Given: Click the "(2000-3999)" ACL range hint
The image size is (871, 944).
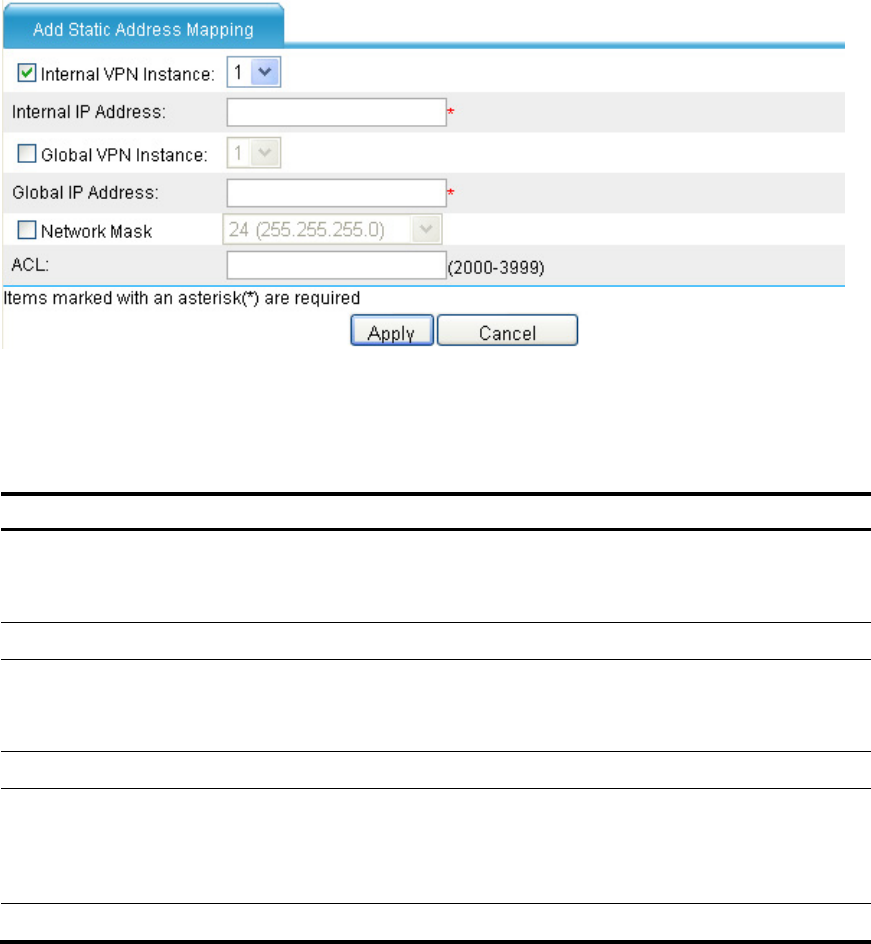Looking at the screenshot, I should [496, 267].
